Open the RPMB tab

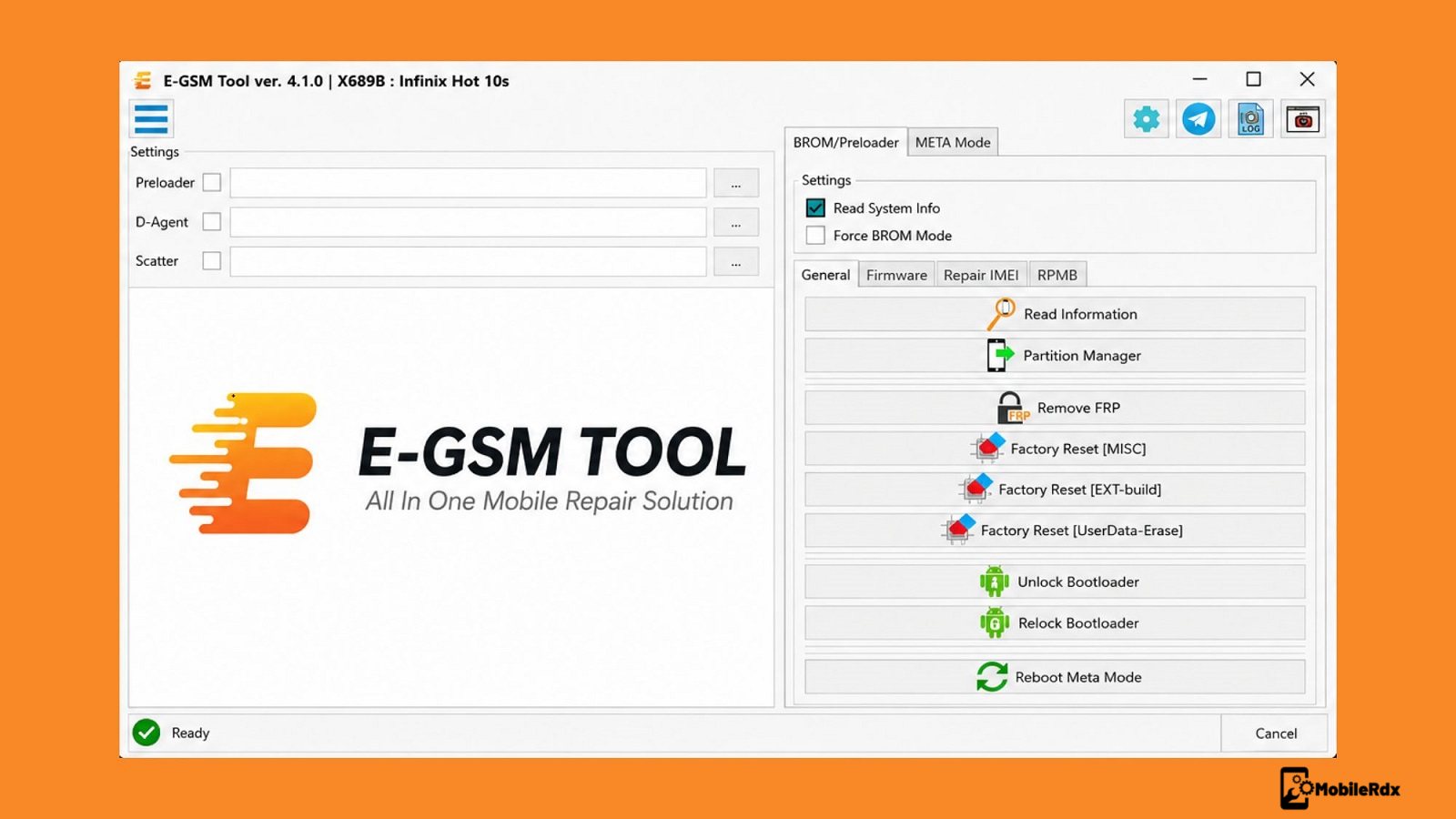tap(1057, 275)
